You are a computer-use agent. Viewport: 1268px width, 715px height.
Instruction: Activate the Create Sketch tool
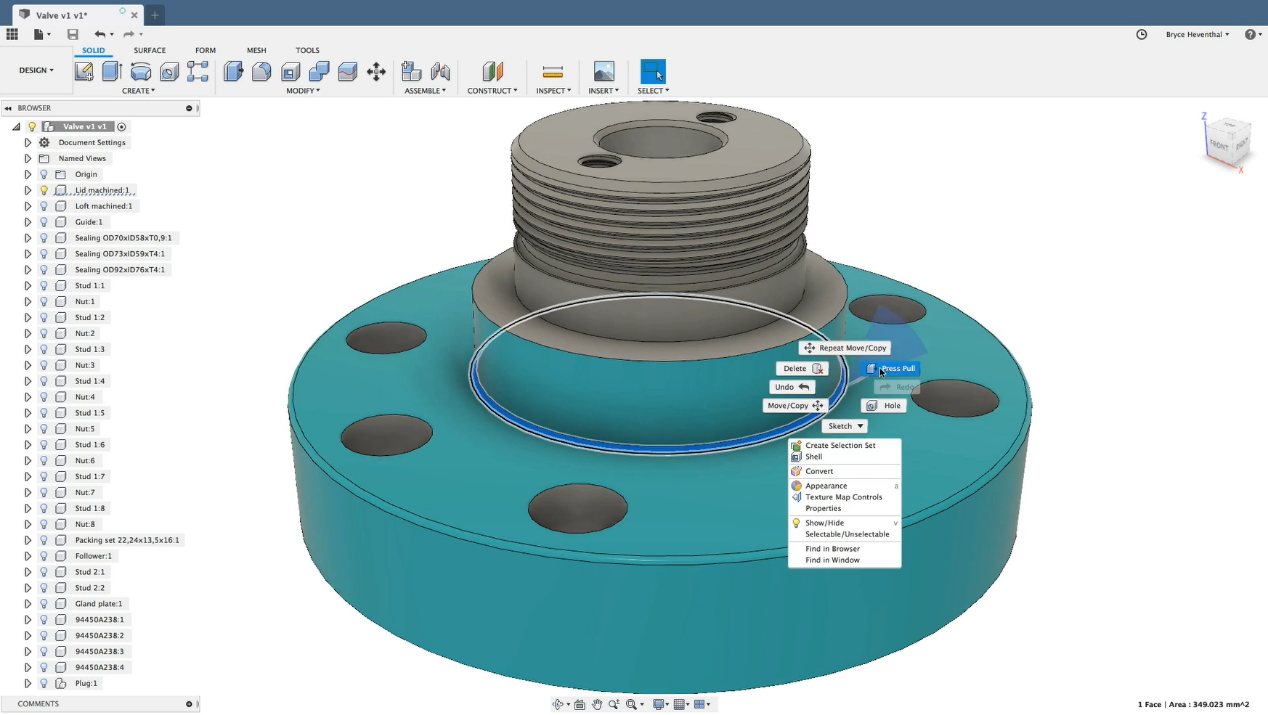point(84,71)
